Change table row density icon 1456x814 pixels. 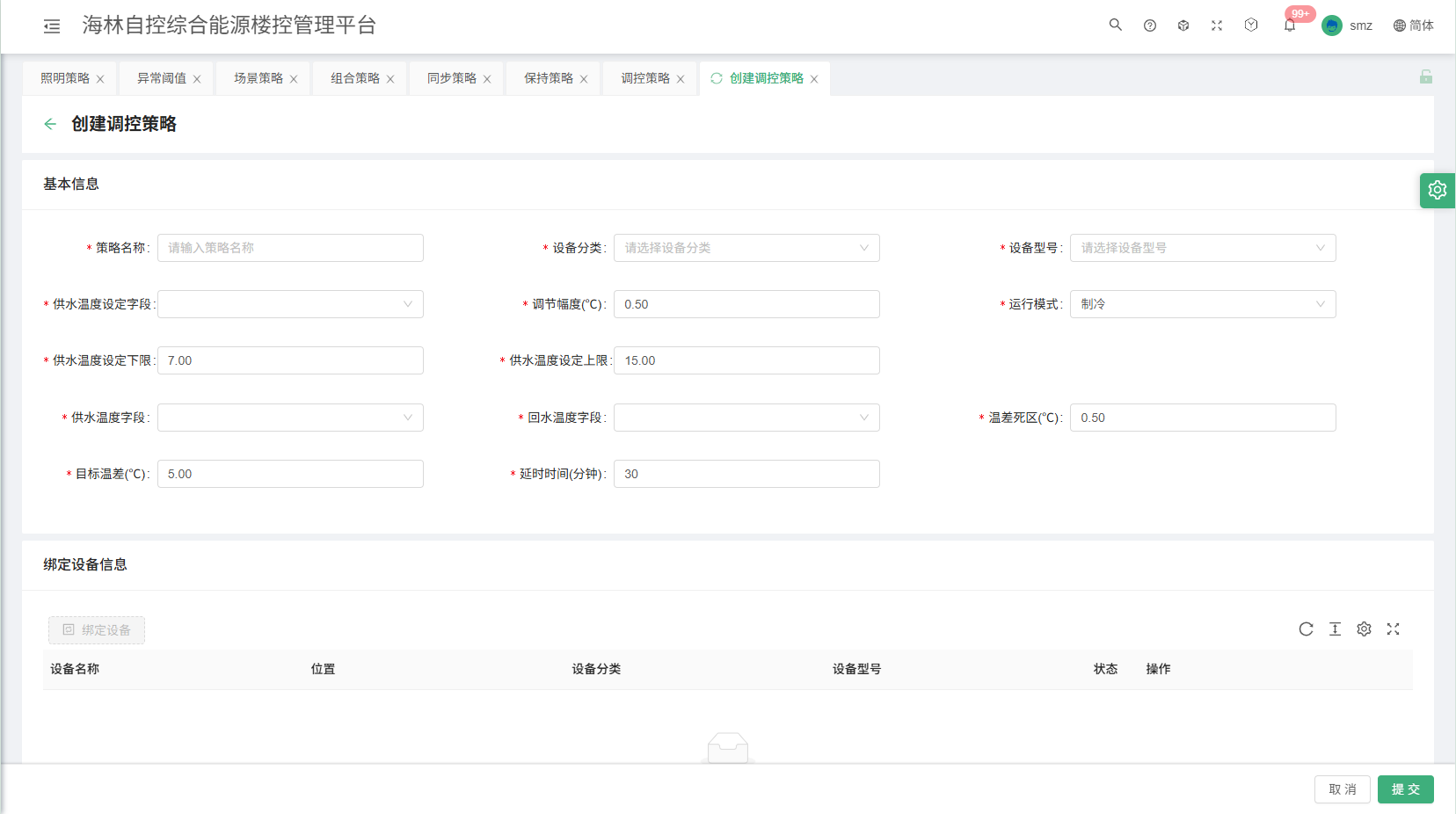[x=1335, y=629]
